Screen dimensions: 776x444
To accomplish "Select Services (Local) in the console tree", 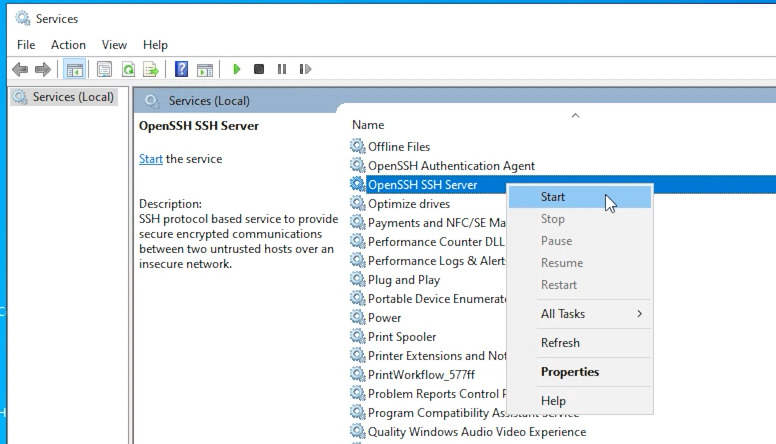I will [64, 97].
